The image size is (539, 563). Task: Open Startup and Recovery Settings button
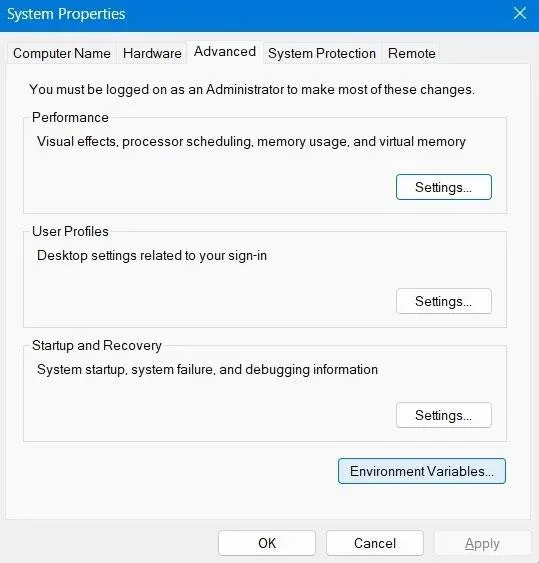[443, 415]
